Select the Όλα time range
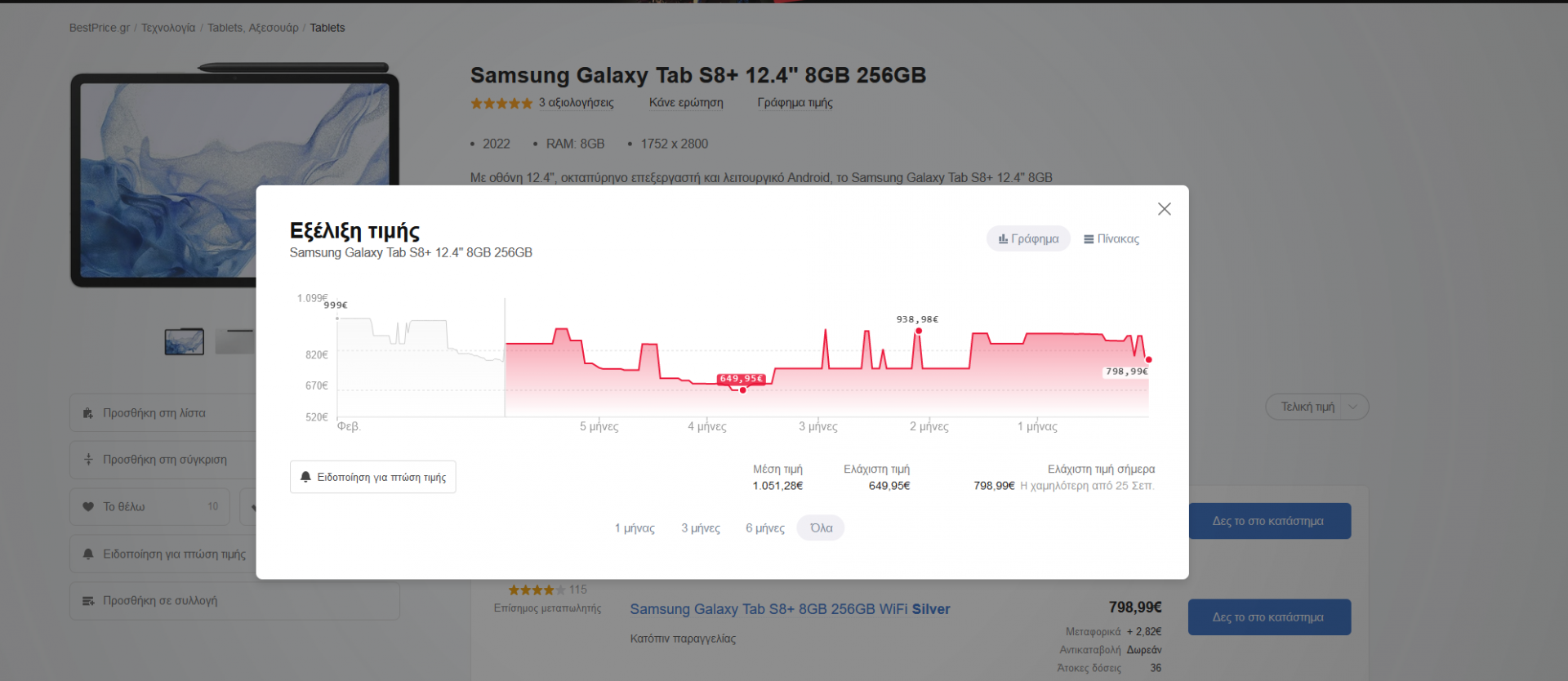The height and width of the screenshot is (681, 1568). coord(821,528)
